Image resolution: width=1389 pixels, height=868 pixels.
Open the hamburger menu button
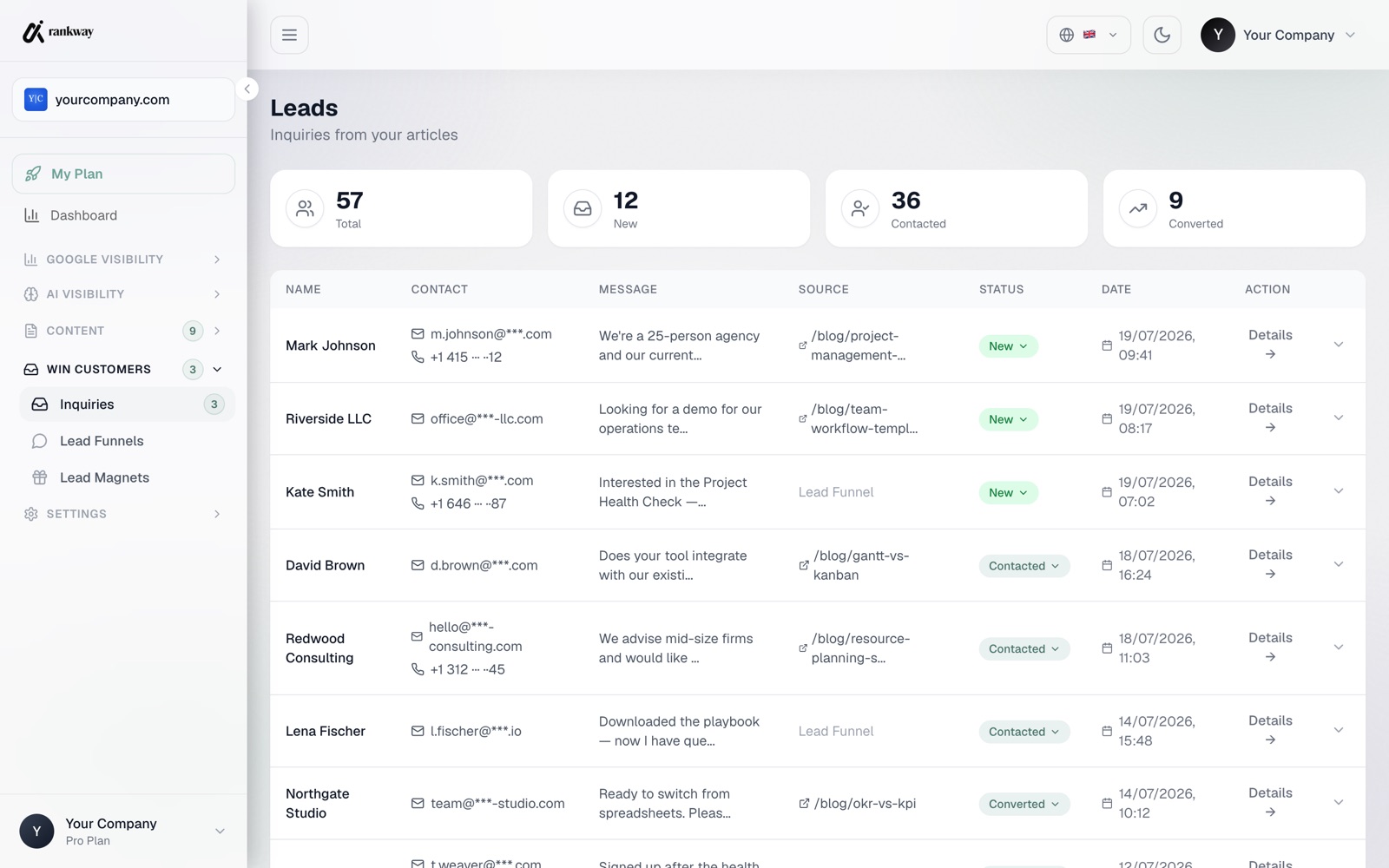[x=289, y=35]
